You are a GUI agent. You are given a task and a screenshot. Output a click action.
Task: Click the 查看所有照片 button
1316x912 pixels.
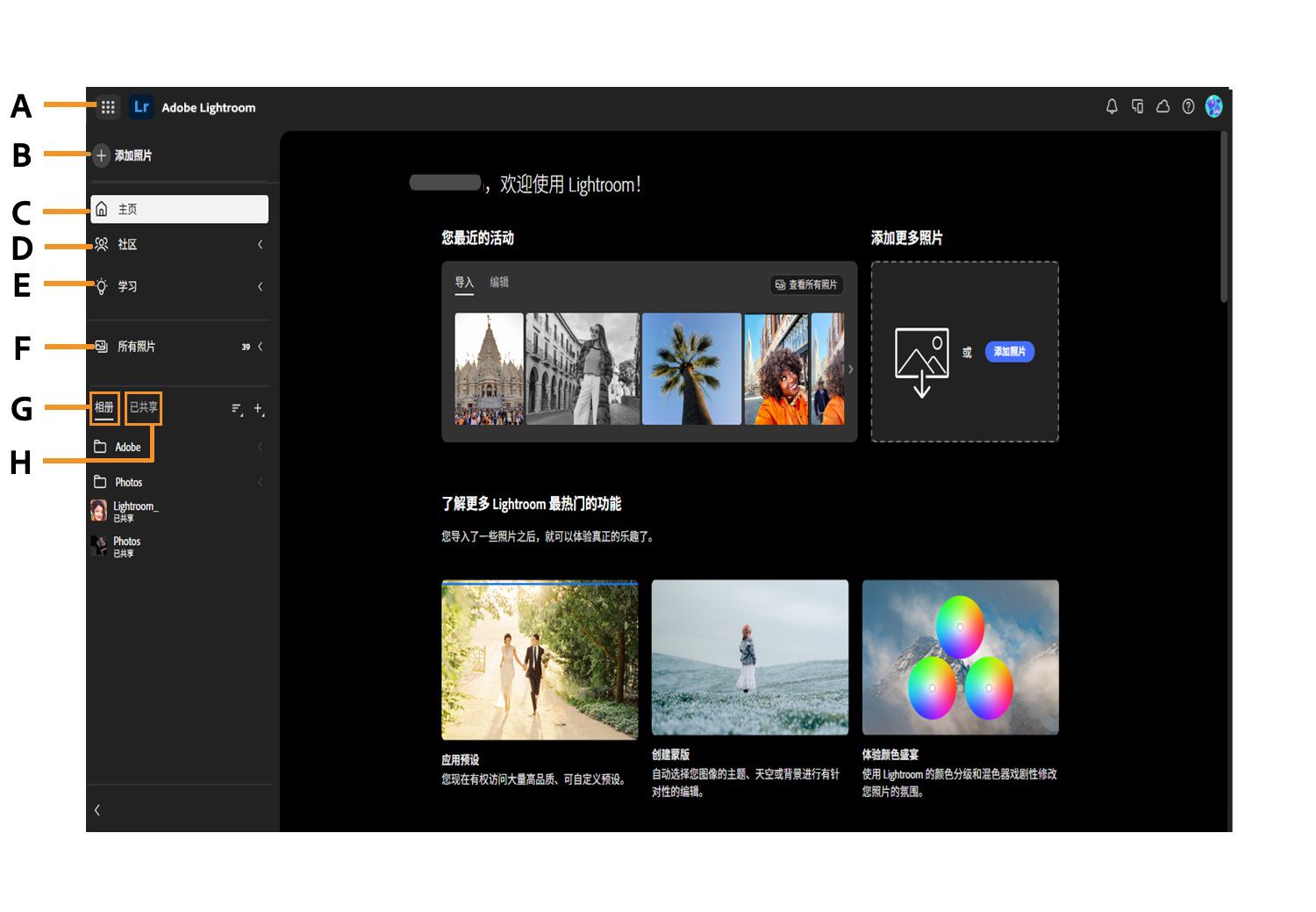805,285
